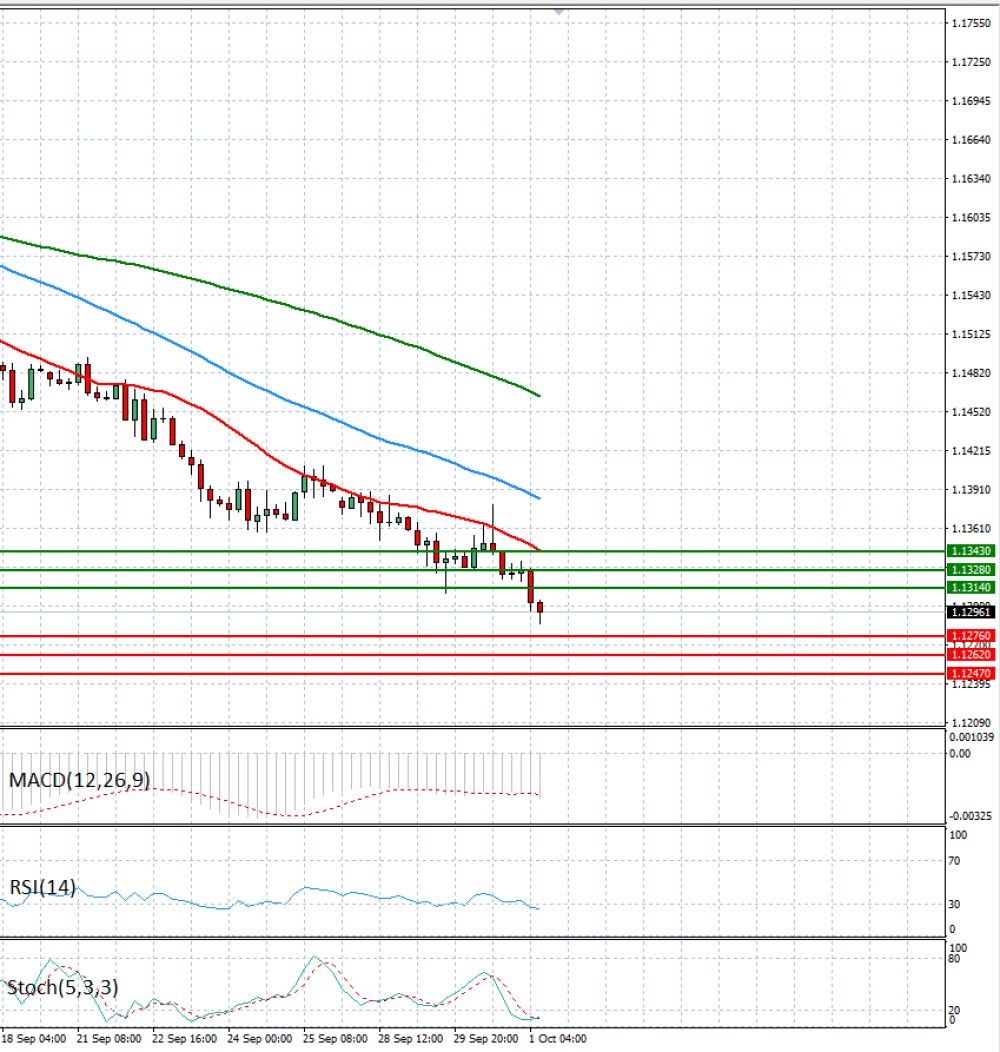The image size is (1000, 1052).
Task: Select the 1.15730 price axis label
Action: tap(971, 256)
